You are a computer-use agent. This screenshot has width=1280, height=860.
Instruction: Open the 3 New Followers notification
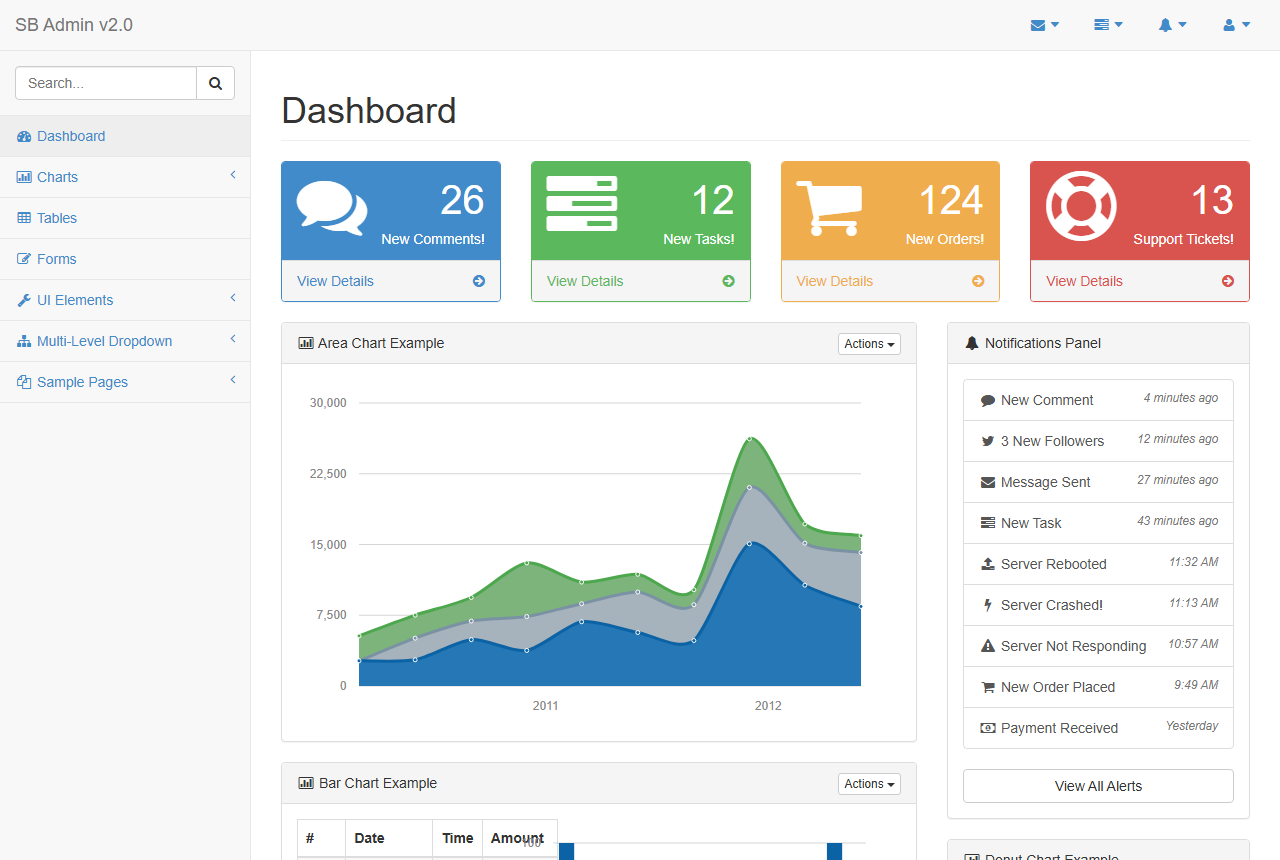pyautogui.click(x=1098, y=441)
